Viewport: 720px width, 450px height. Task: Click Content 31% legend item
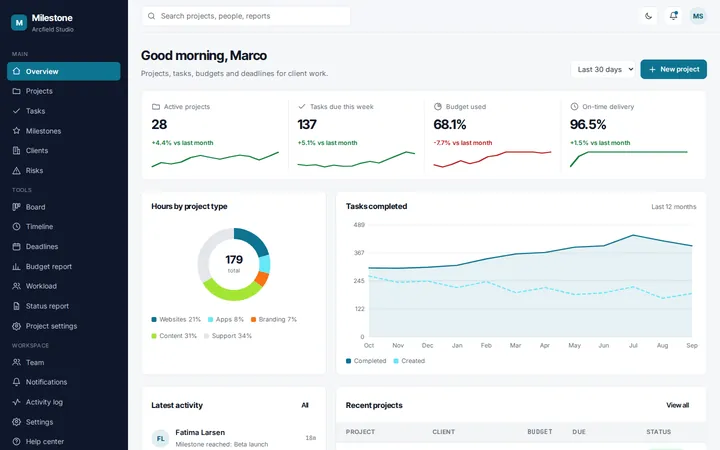[174, 336]
